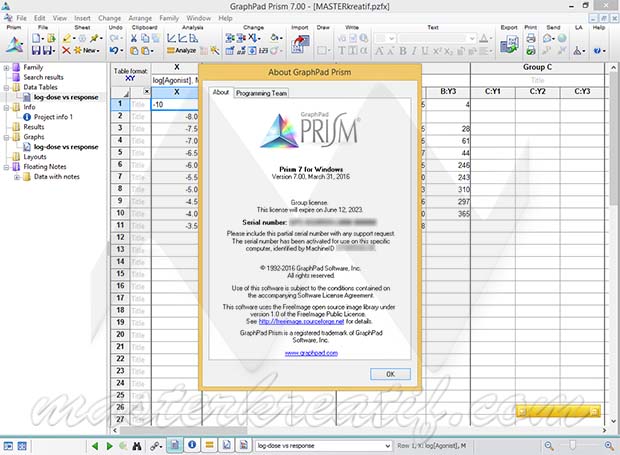This screenshot has width=620, height=455.
Task: Switch to the Programming Team tab
Action: (261, 93)
